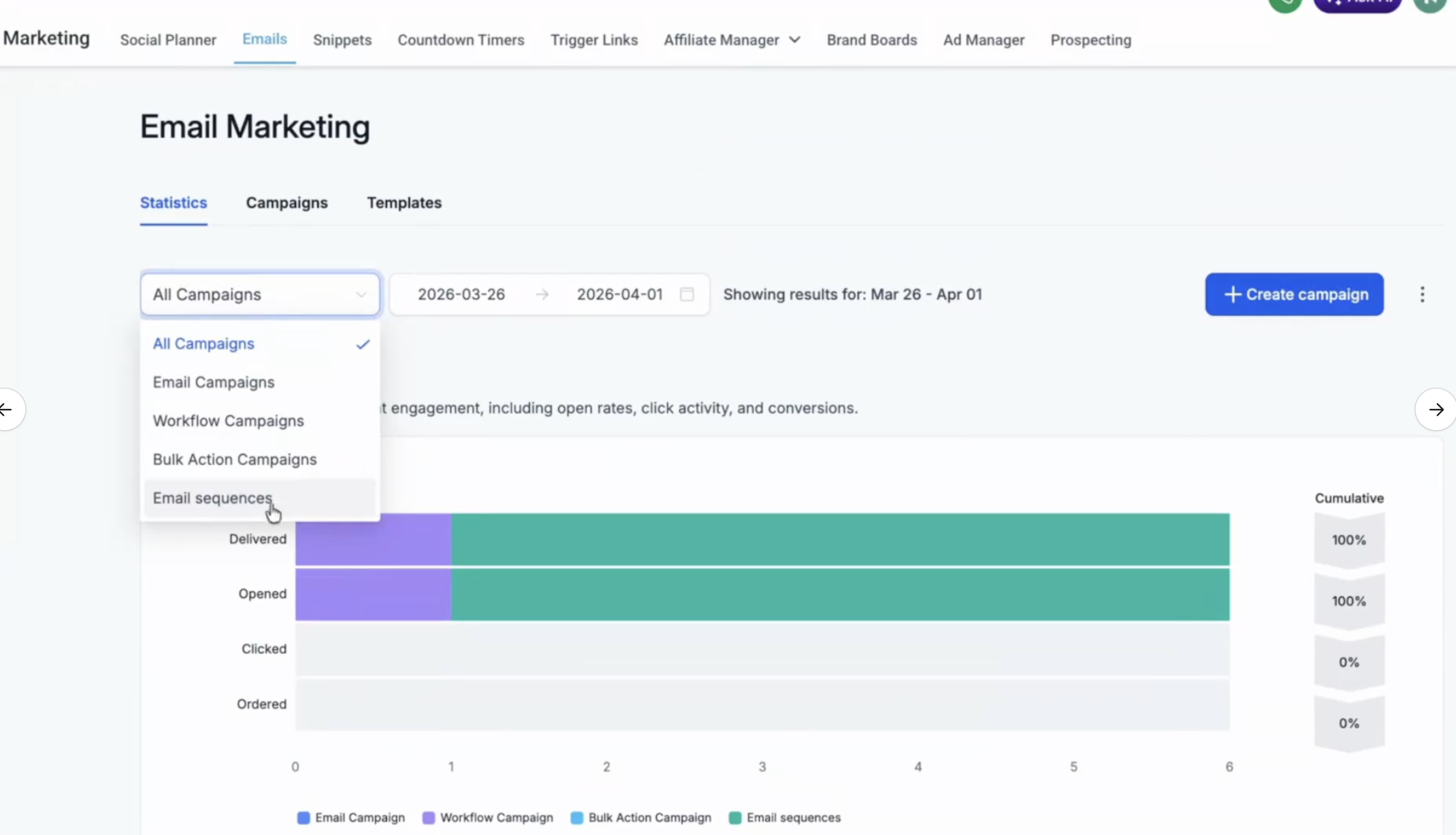Click the right arrow navigation button
Image resolution: width=1456 pixels, height=835 pixels.
tap(1436, 410)
